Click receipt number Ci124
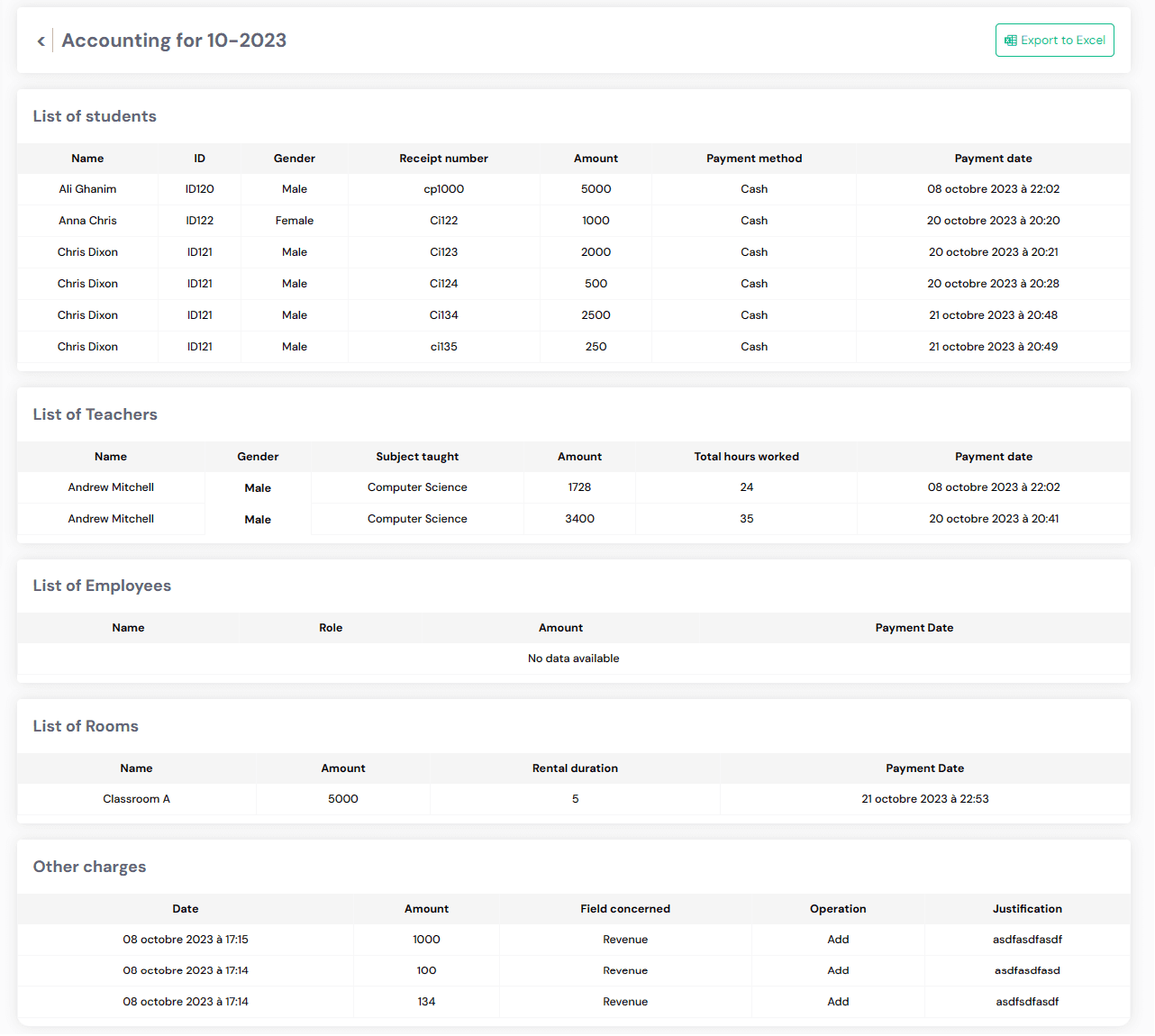This screenshot has height=1036, width=1155. point(443,284)
